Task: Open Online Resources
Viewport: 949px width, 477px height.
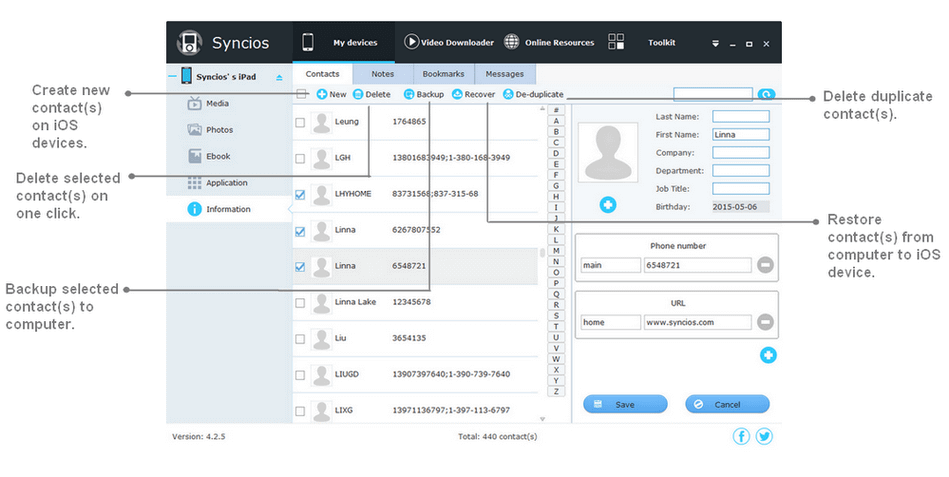Action: [549, 42]
